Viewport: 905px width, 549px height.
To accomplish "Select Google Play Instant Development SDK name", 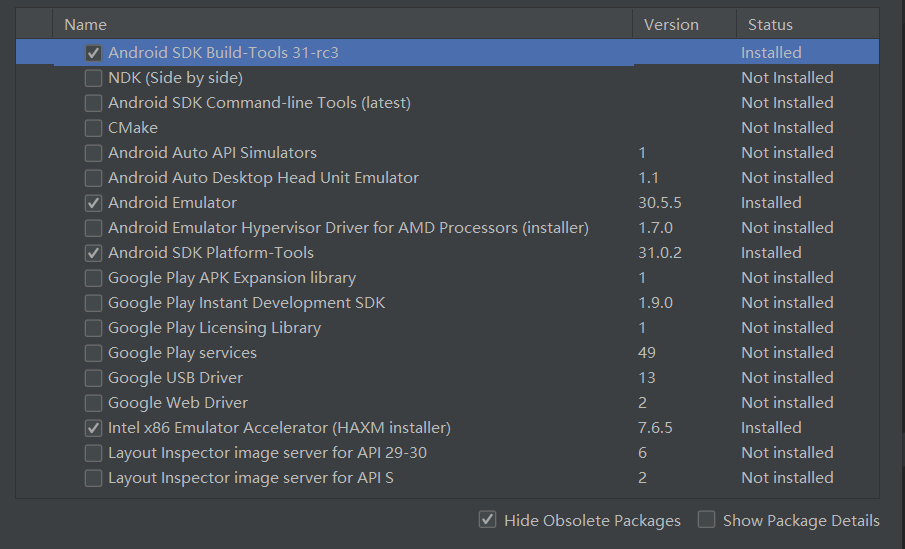I will [x=246, y=302].
